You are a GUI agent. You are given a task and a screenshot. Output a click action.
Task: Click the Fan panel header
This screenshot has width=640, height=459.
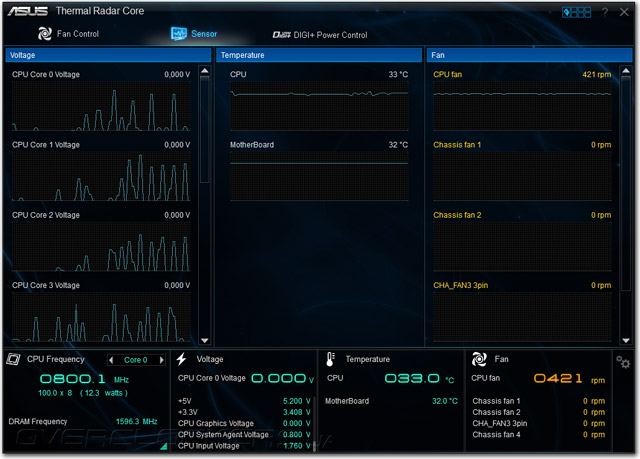point(529,55)
